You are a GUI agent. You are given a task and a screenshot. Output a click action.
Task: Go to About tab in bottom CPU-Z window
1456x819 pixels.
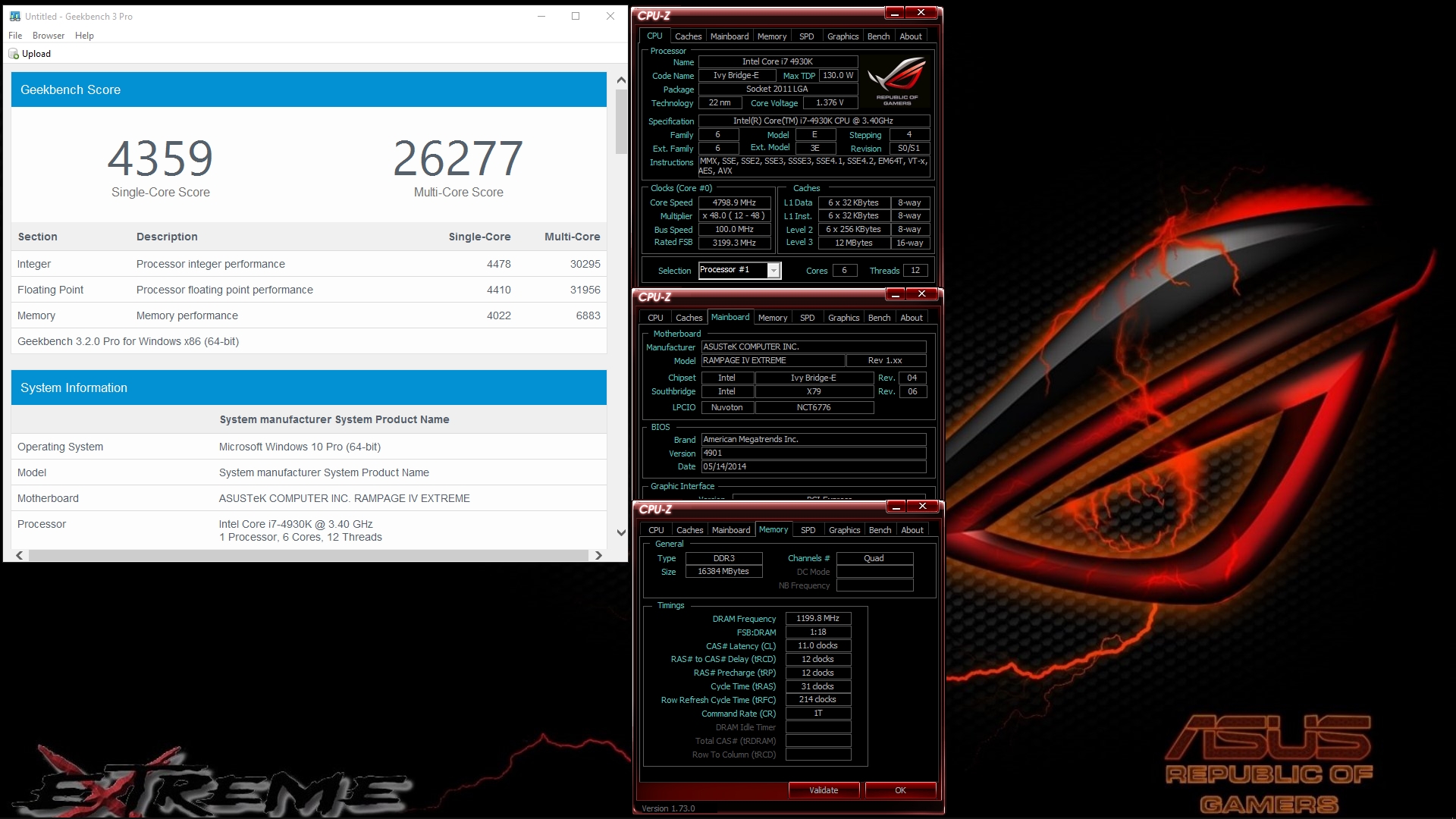[912, 530]
